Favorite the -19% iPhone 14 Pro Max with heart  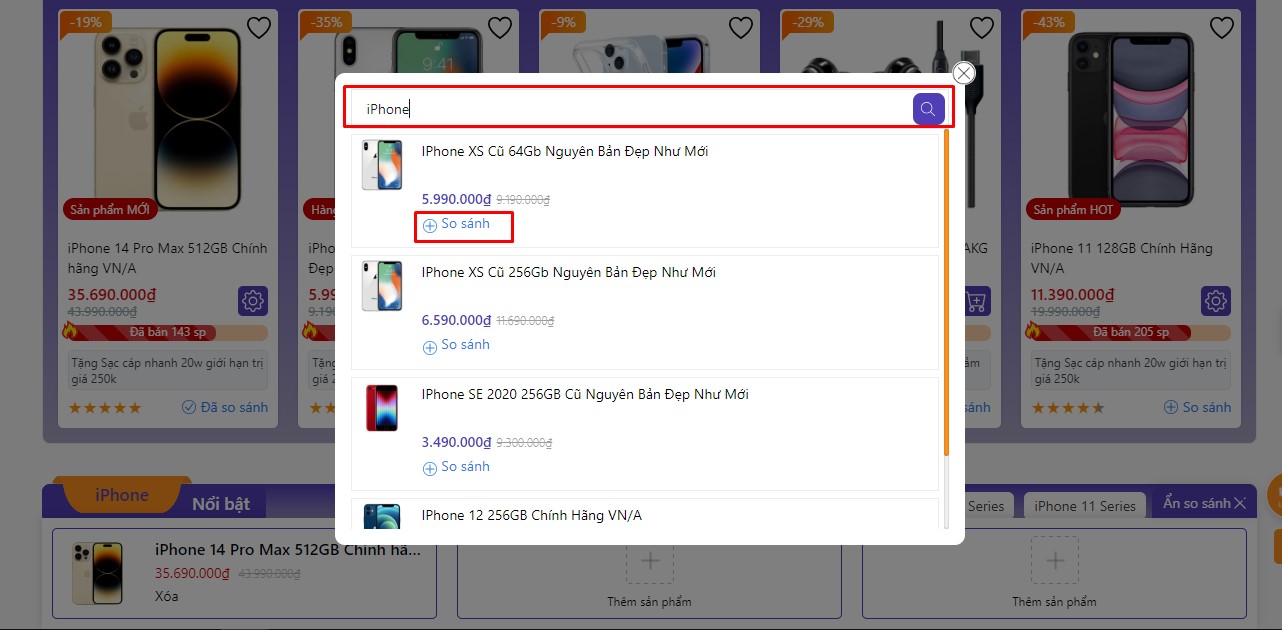258,28
